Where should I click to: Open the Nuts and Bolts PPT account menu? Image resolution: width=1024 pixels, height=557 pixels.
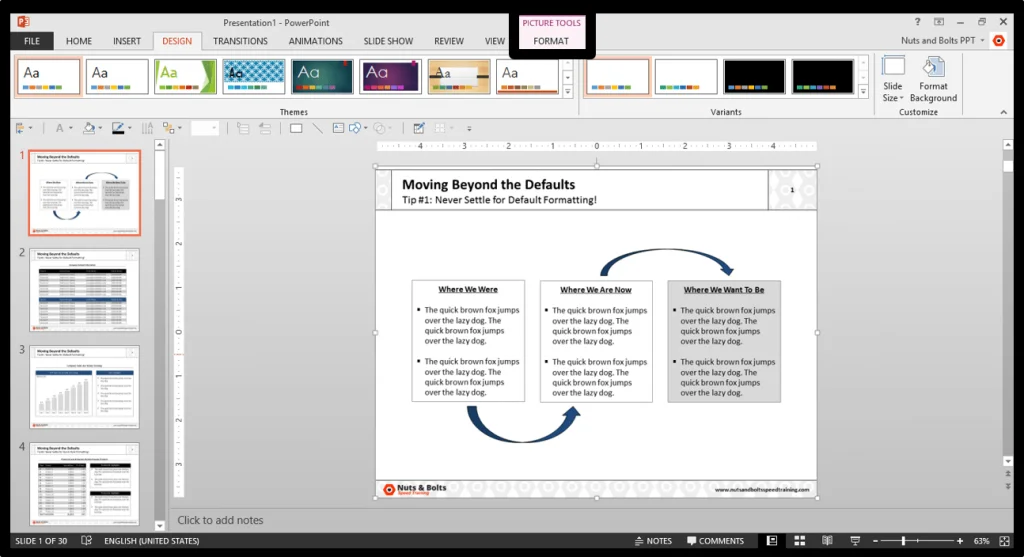[x=942, y=40]
